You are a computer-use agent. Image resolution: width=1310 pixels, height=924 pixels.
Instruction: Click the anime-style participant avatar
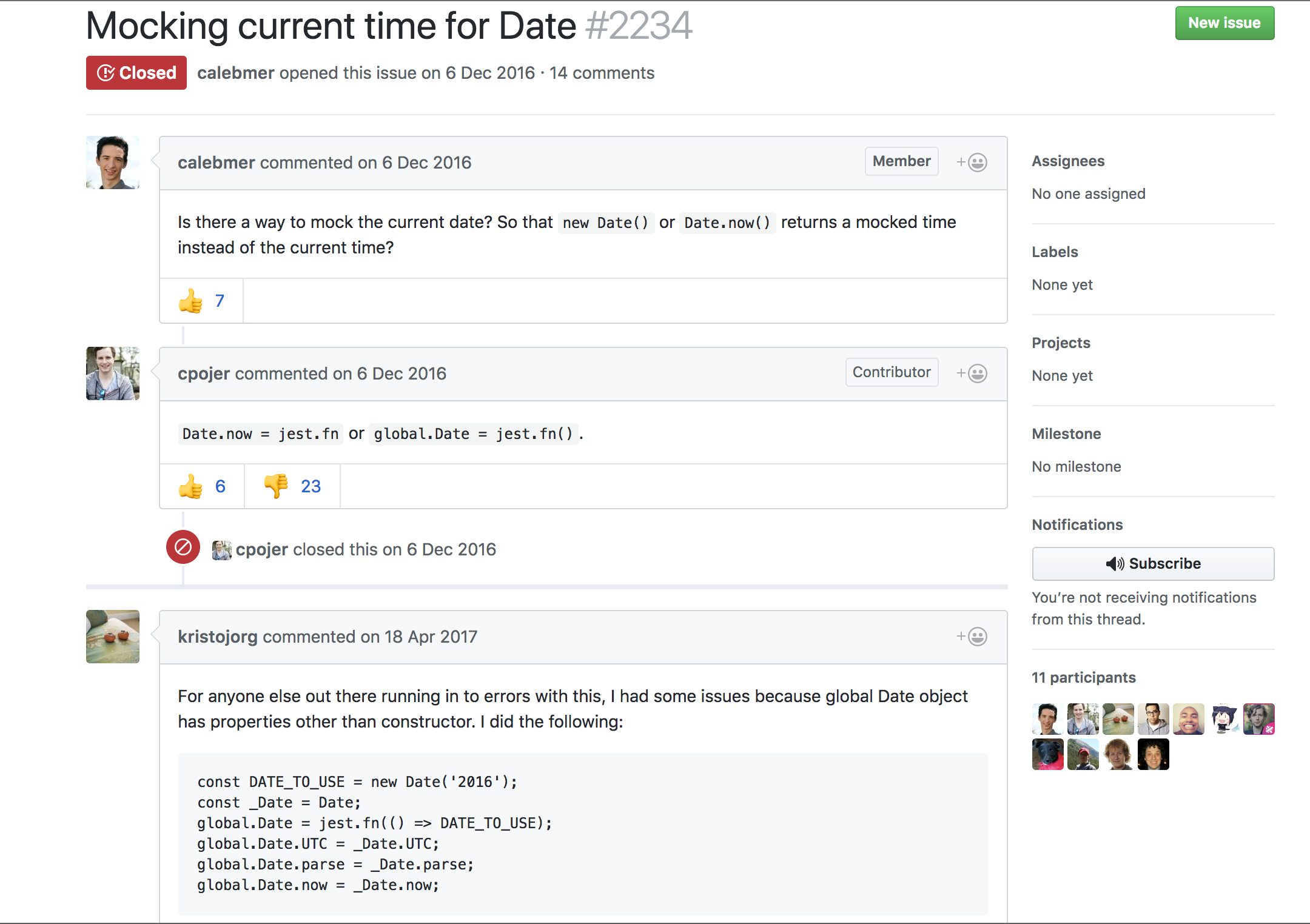1224,719
